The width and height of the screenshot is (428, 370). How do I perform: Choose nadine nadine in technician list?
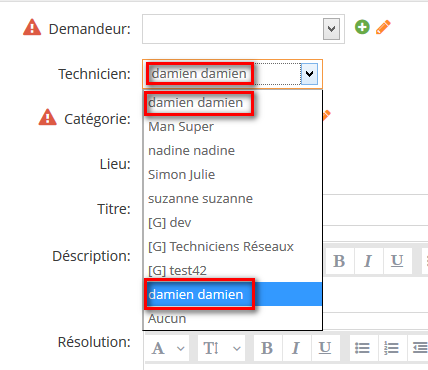(232, 151)
